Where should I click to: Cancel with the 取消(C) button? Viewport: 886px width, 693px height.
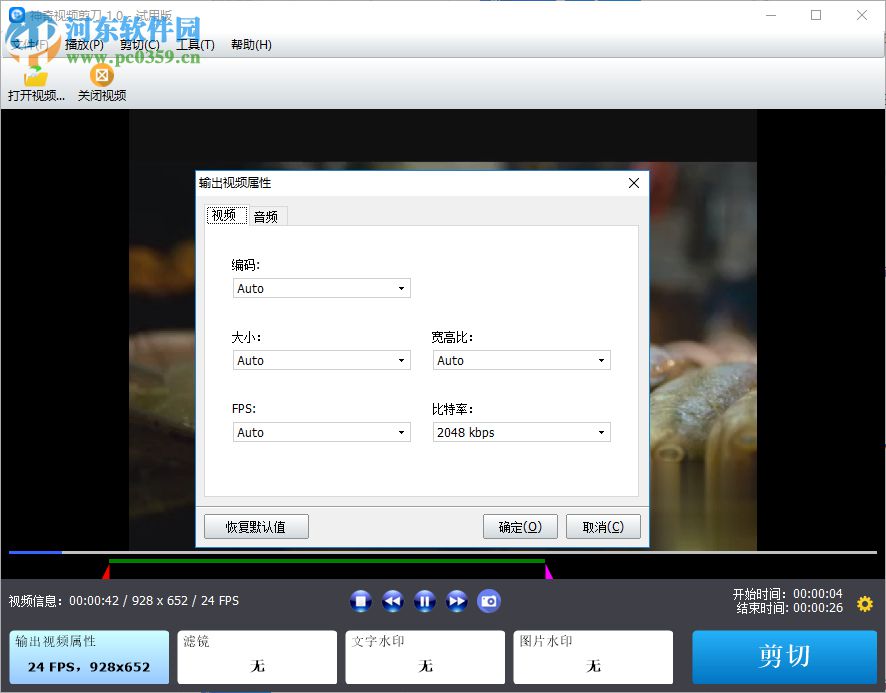pyautogui.click(x=603, y=527)
